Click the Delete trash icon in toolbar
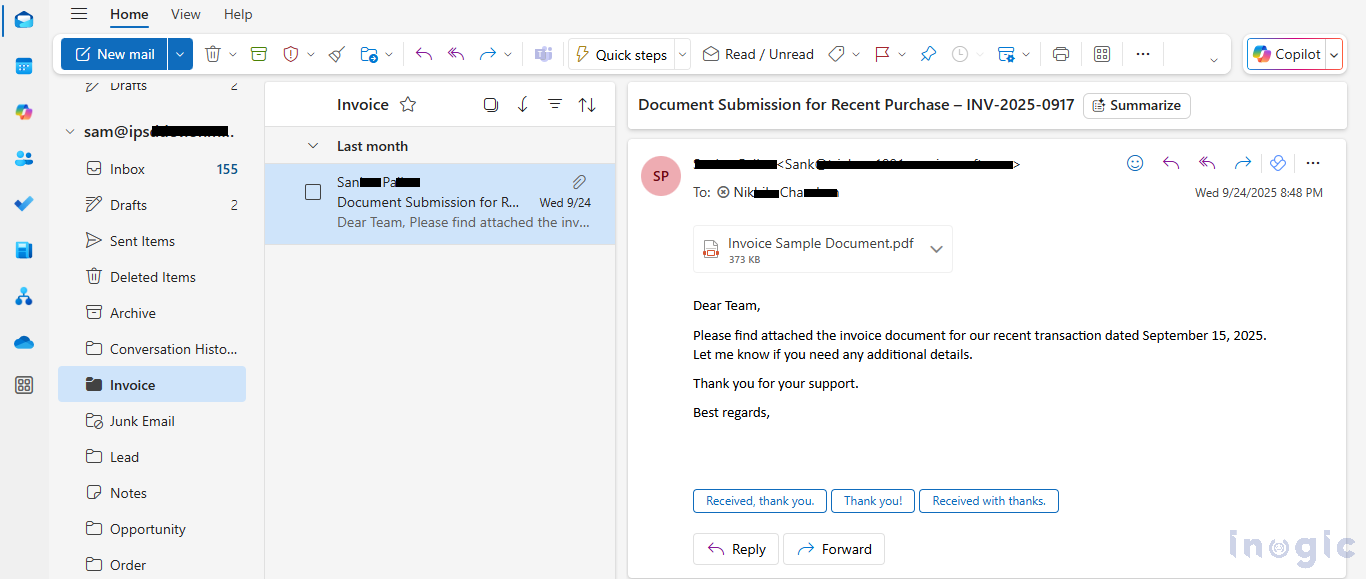Screen dimensions: 1366x579 [x=213, y=54]
